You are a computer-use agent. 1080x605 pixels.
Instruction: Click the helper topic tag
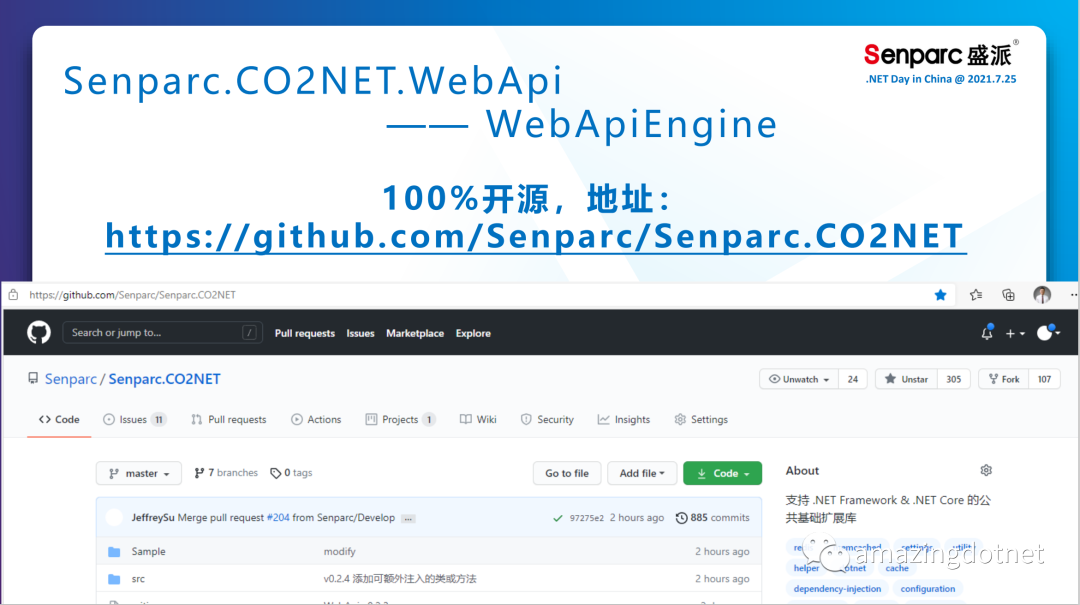pyautogui.click(x=806, y=568)
